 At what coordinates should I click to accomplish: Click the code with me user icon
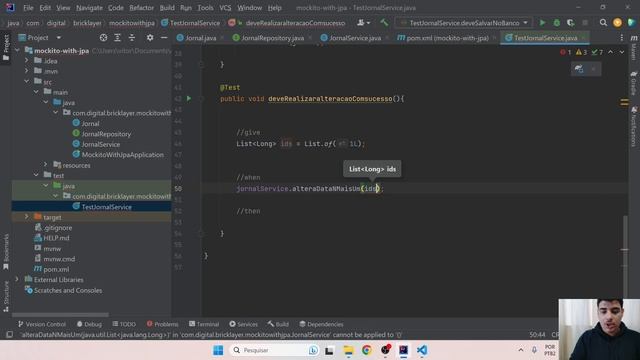[363, 23]
